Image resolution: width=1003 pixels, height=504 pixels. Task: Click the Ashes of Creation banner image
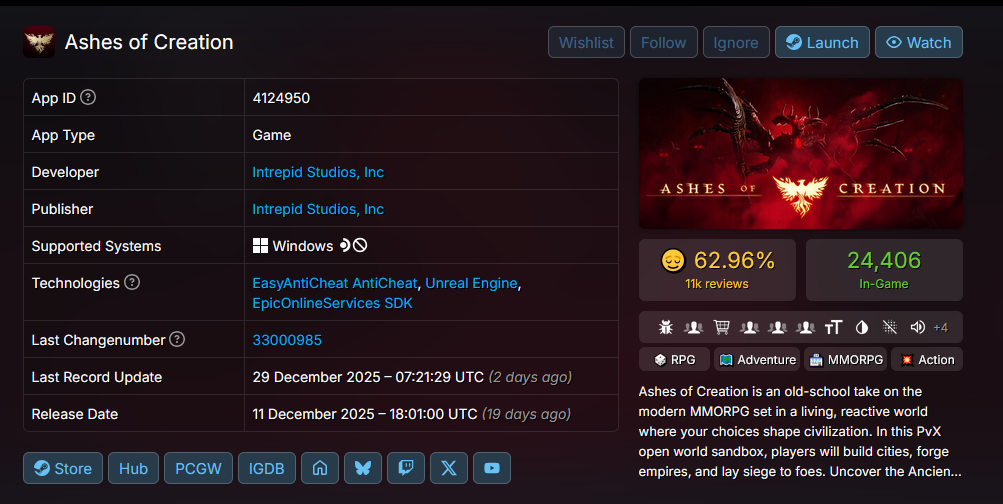tap(801, 154)
